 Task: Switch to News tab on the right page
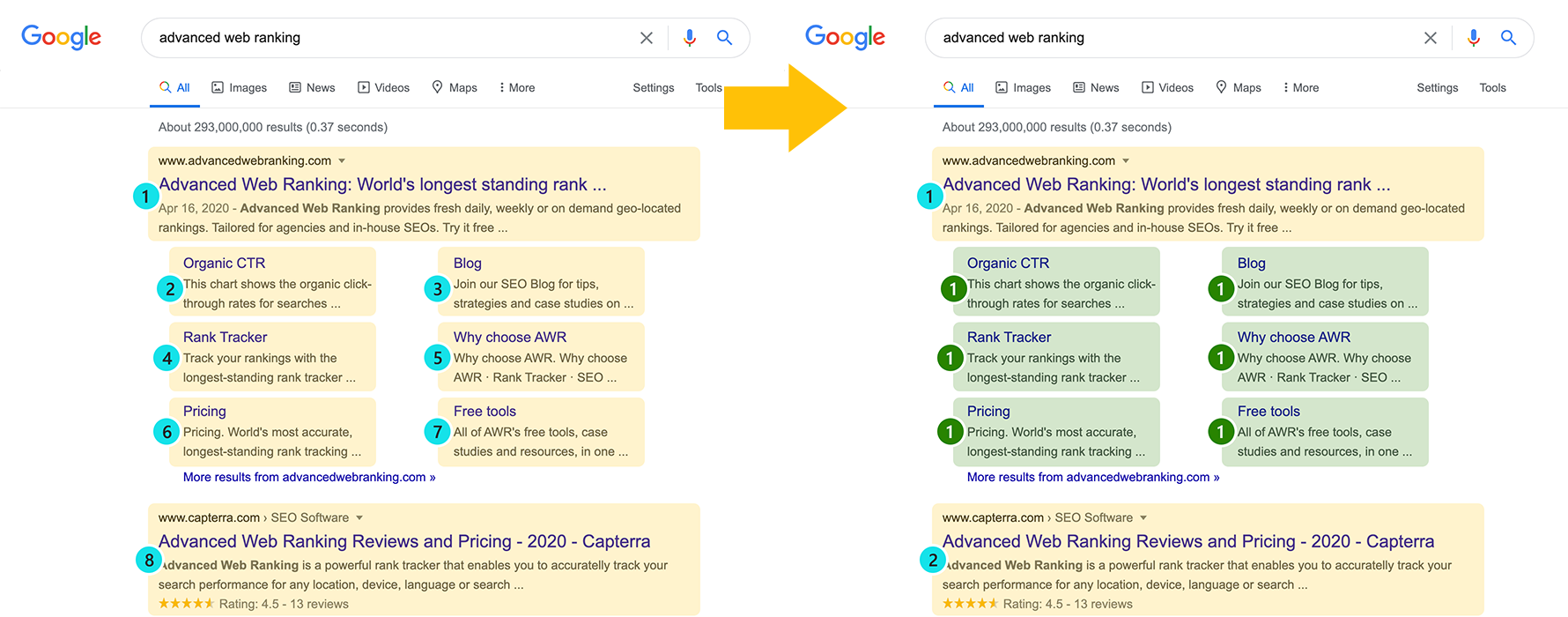1096,87
